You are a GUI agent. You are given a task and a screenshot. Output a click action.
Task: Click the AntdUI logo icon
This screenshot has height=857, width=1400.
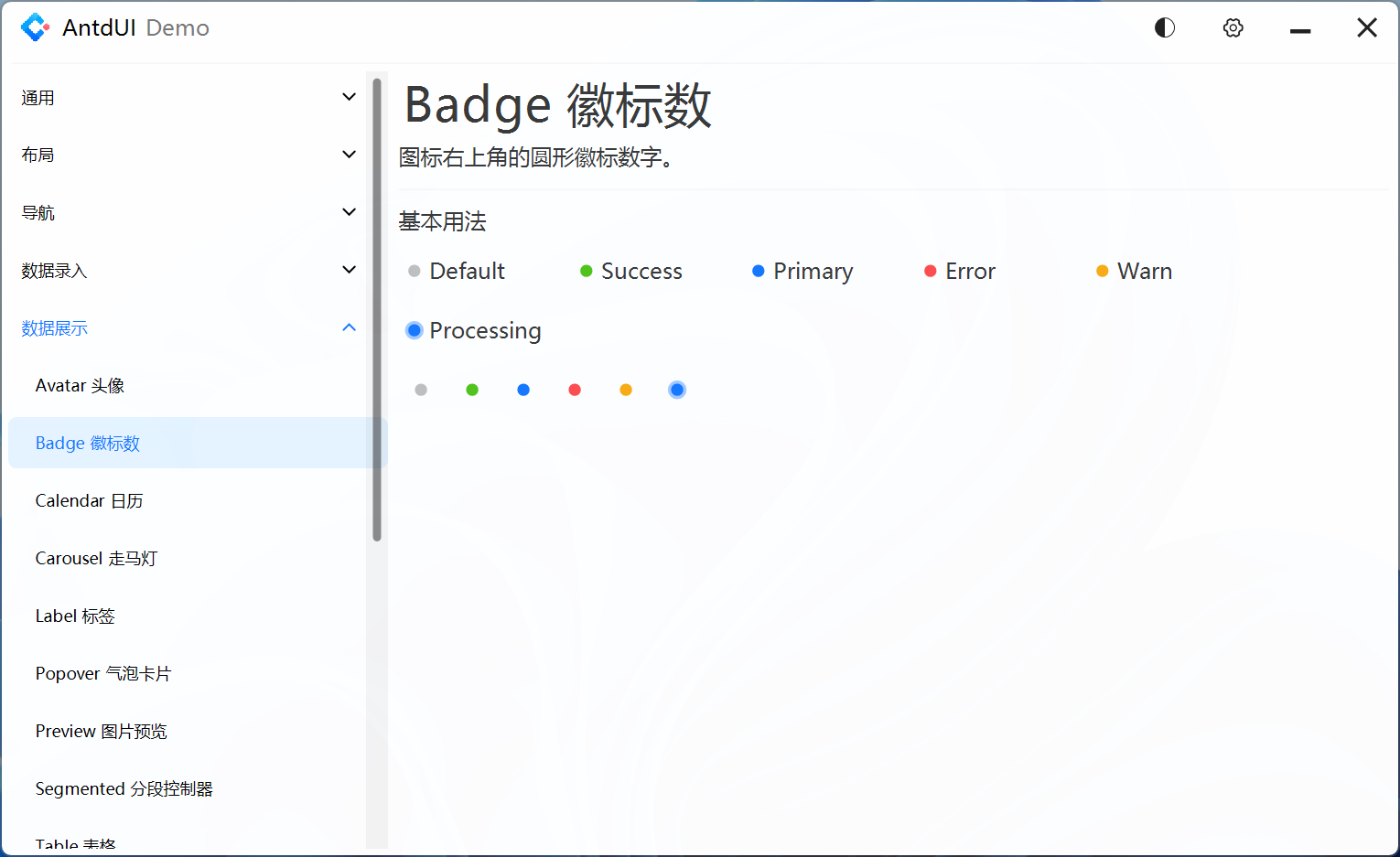(x=35, y=27)
